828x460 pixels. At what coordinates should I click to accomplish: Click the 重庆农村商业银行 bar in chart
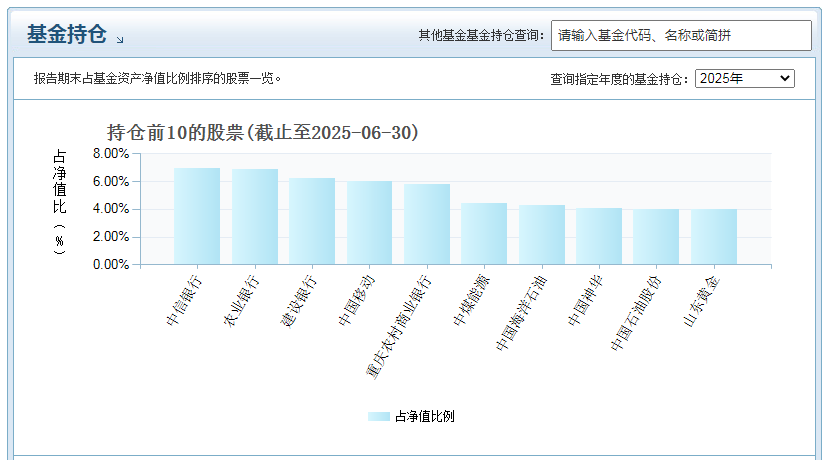pos(427,224)
